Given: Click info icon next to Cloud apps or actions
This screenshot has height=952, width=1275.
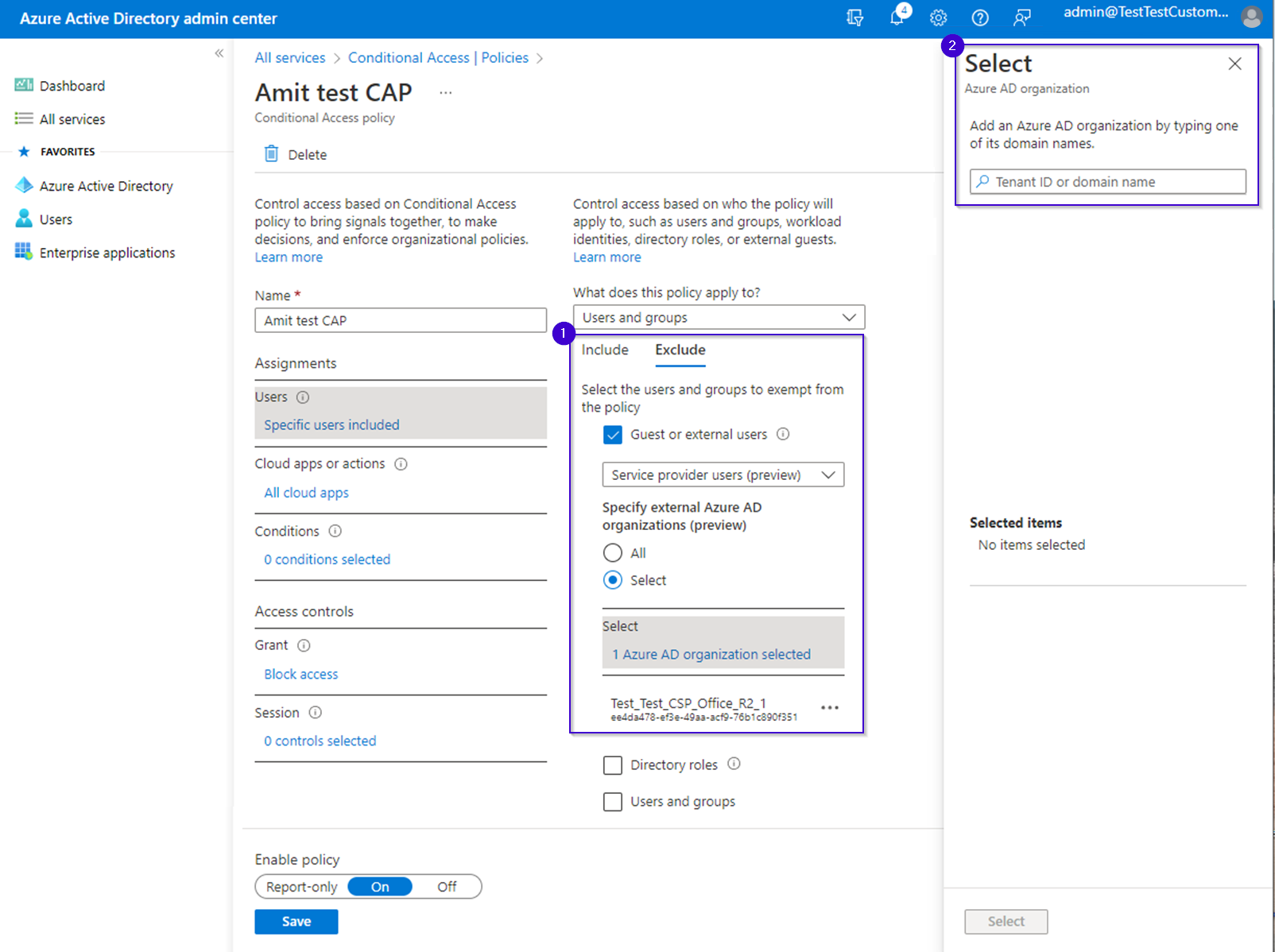Looking at the screenshot, I should (401, 463).
